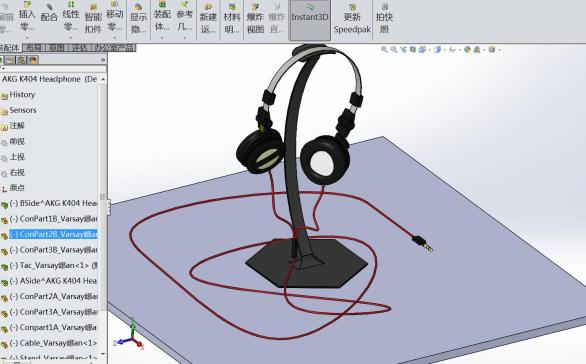Screen dimensions: 586x364
Task: Click the Zoom to Area icon
Action: [394, 49]
